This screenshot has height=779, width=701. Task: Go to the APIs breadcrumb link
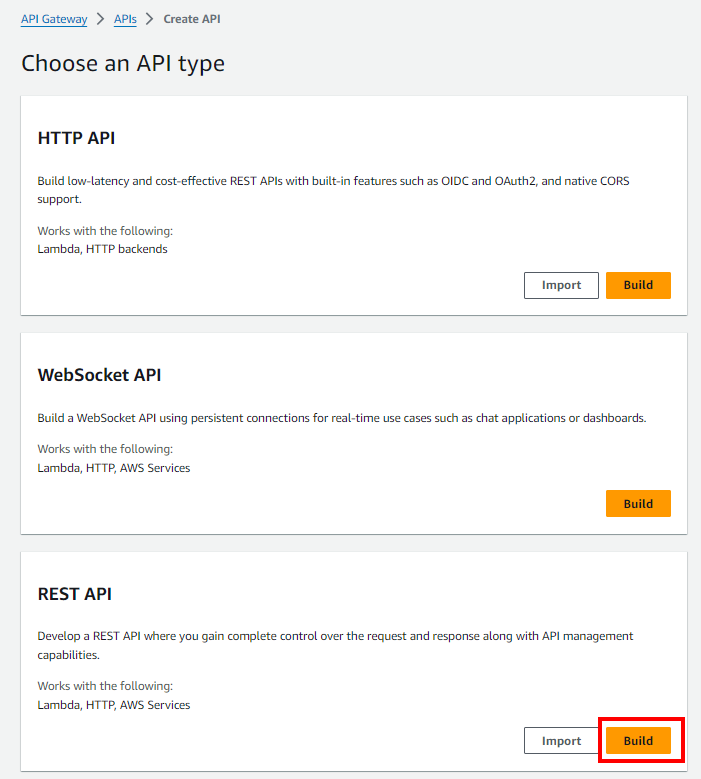(125, 19)
